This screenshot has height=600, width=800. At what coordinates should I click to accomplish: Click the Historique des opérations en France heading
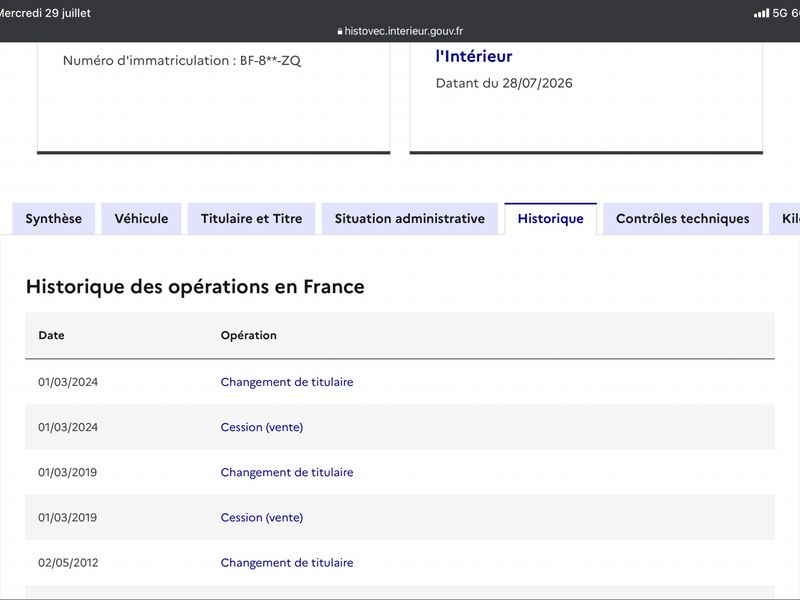195,287
